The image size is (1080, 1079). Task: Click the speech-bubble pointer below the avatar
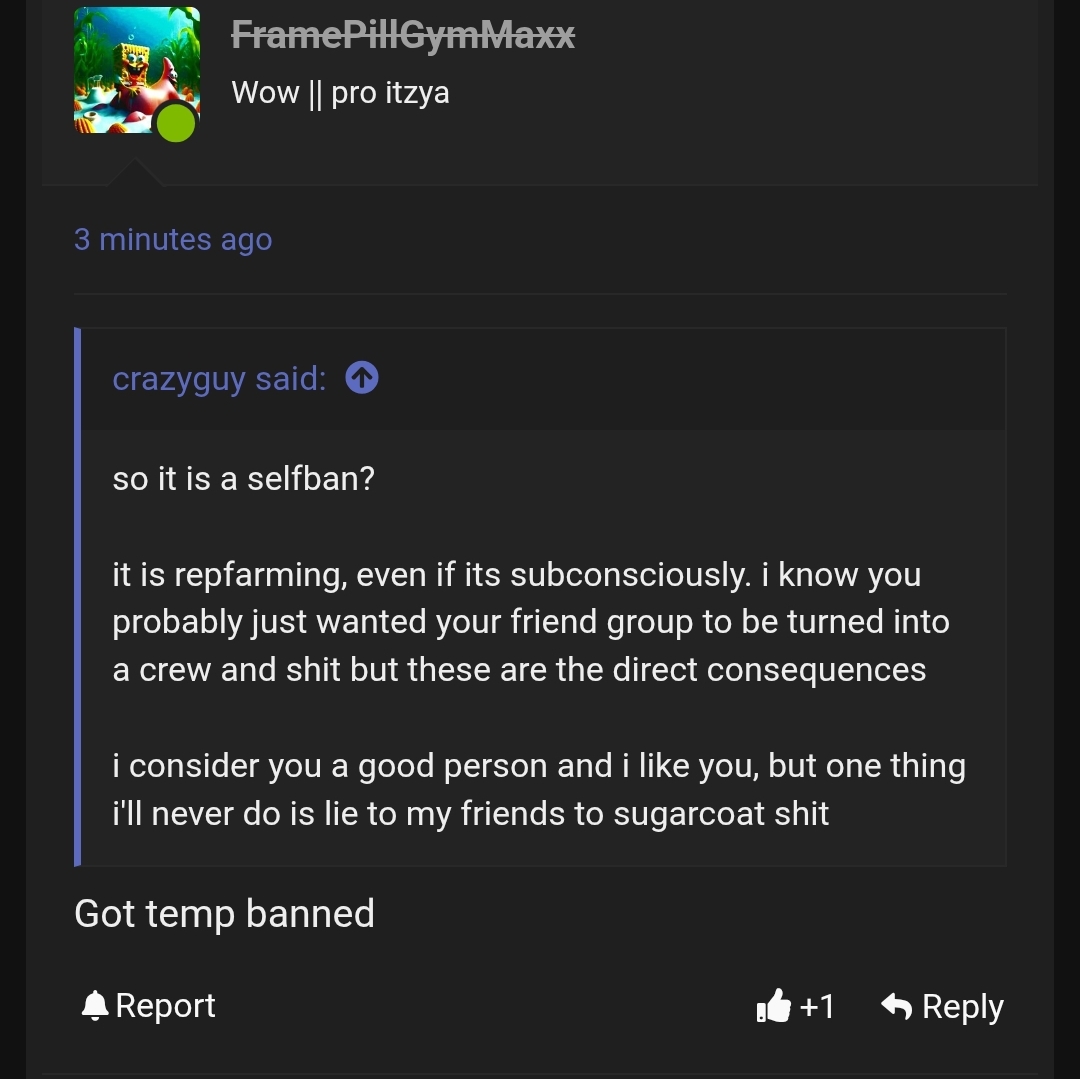tap(135, 174)
